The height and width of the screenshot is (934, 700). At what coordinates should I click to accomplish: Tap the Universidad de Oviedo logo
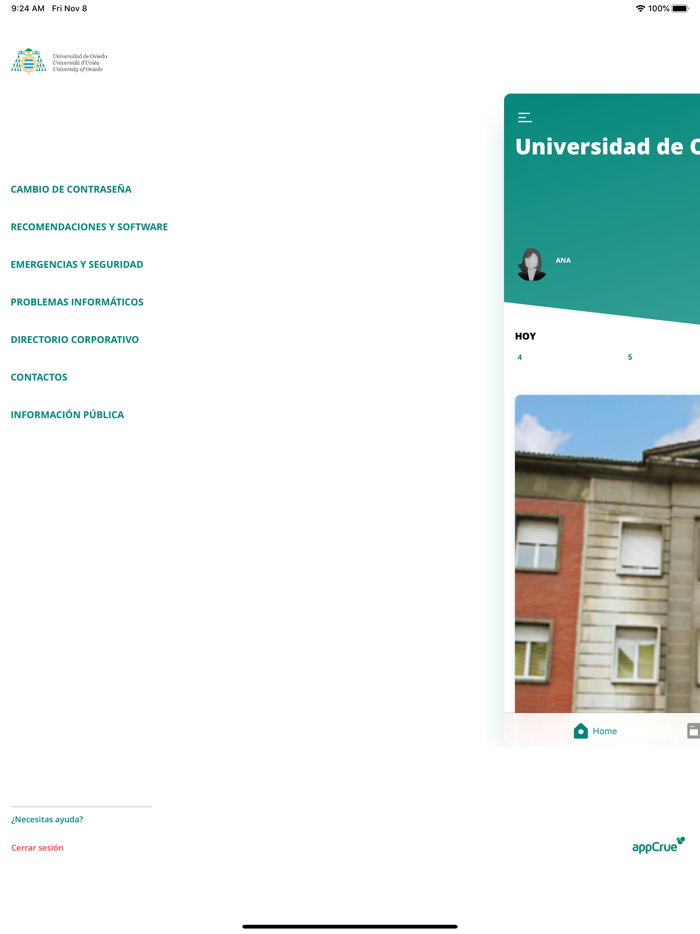click(59, 62)
